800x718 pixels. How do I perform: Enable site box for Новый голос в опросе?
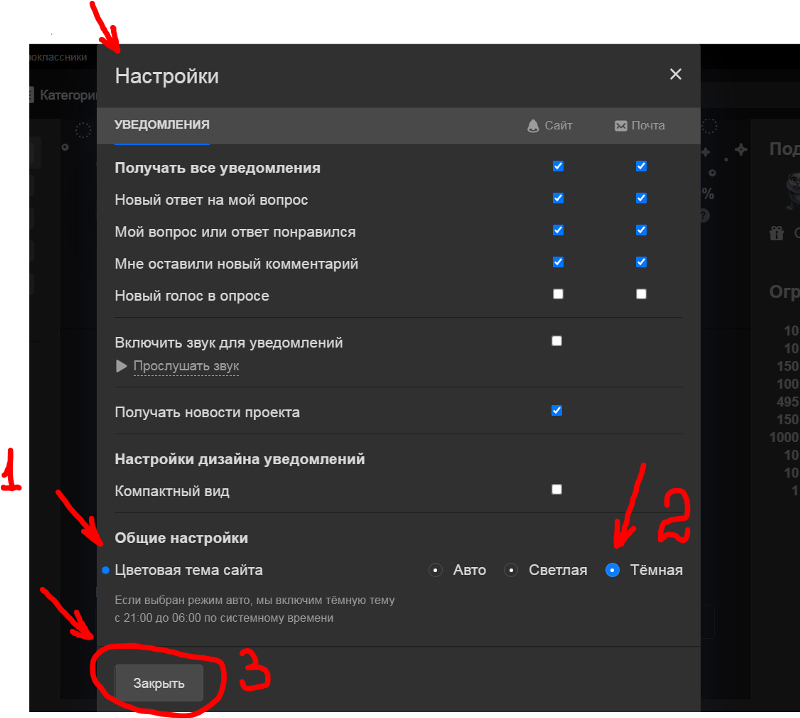pyautogui.click(x=558, y=294)
